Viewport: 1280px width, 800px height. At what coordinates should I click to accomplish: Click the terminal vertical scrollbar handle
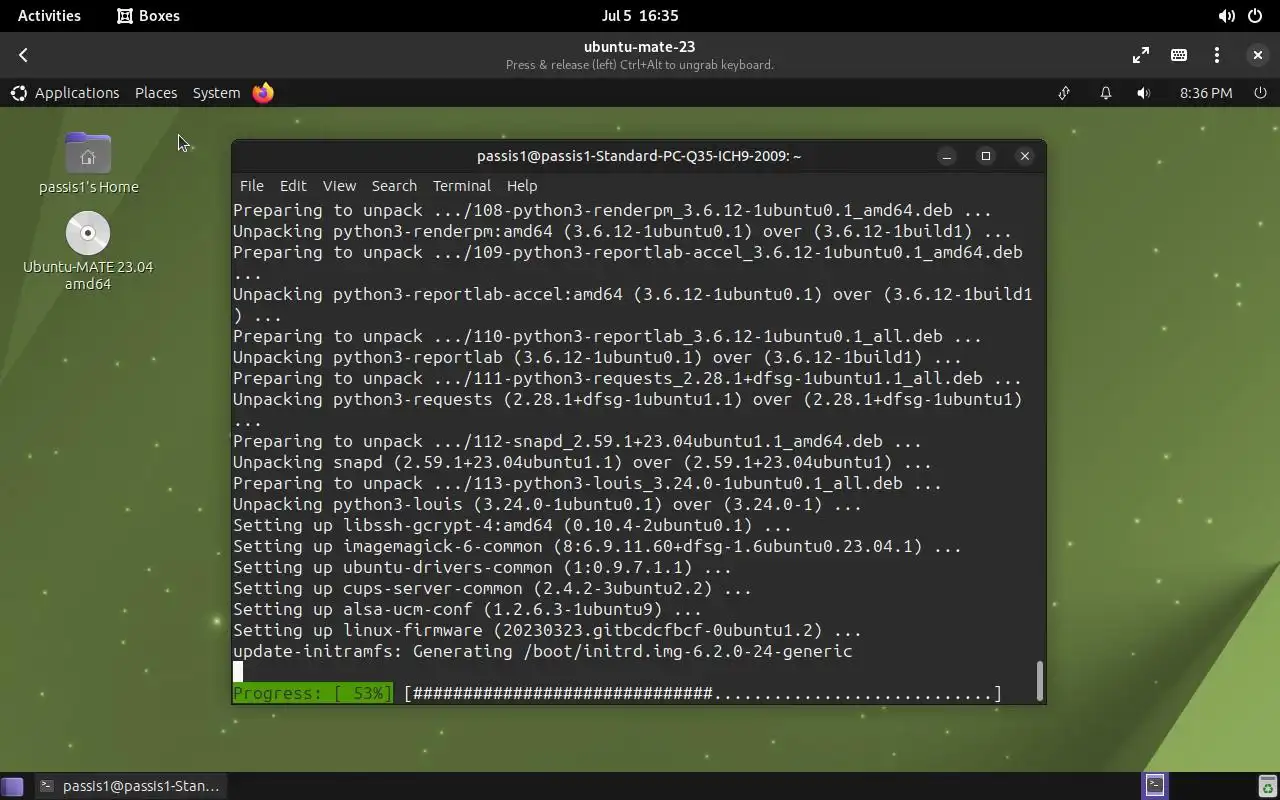click(1040, 680)
